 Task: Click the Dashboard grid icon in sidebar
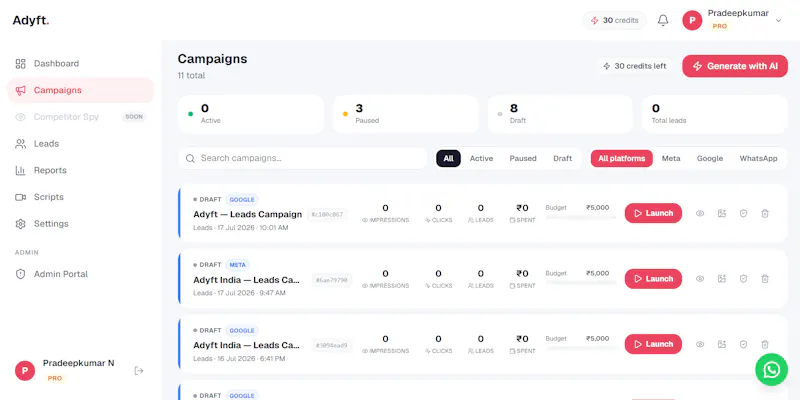20,64
